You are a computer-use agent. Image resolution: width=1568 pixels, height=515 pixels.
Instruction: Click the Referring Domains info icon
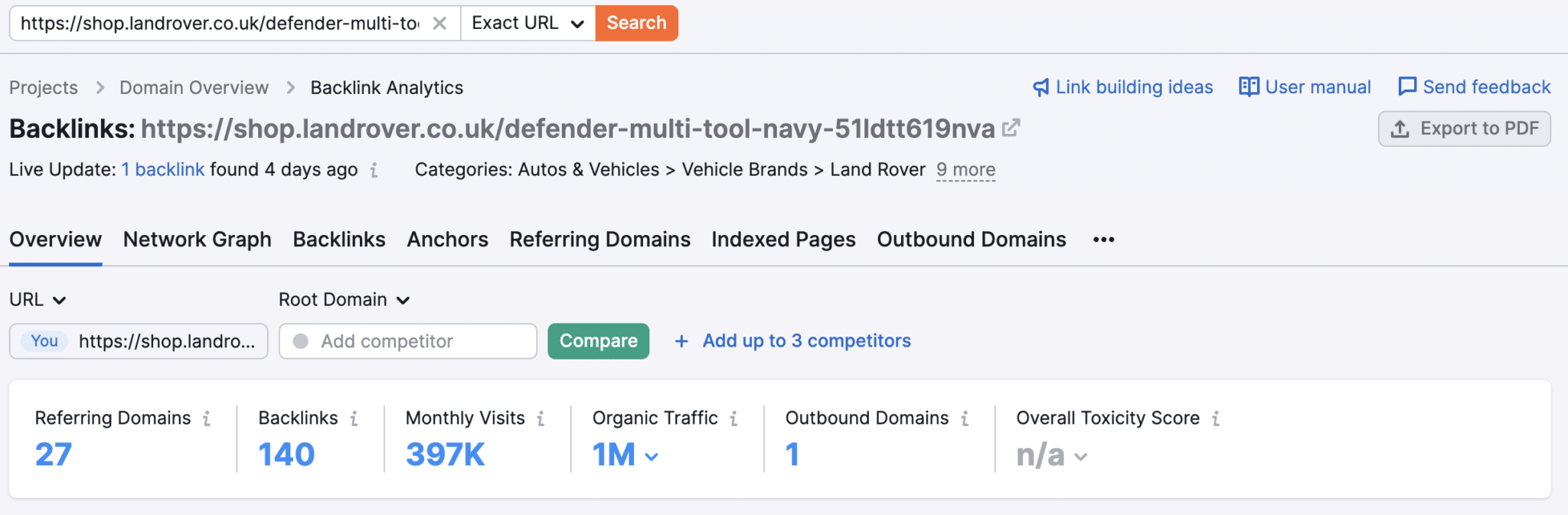pos(207,419)
